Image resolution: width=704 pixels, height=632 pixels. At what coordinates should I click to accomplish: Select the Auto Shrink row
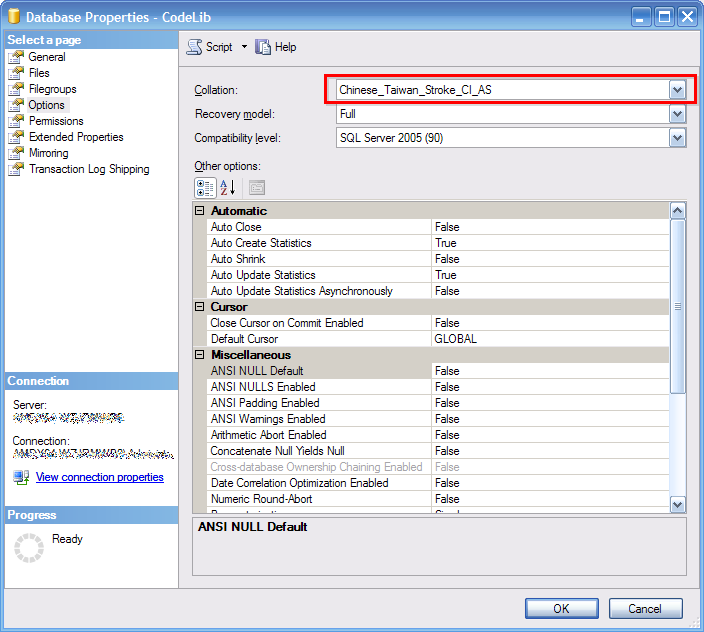pos(438,259)
